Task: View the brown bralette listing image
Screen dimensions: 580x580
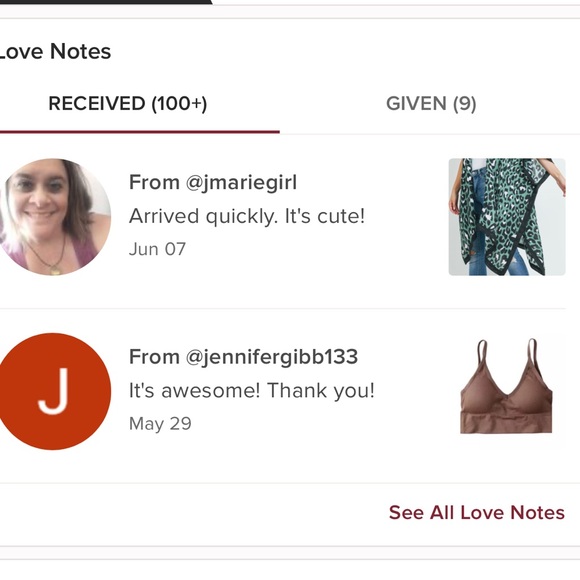Action: point(506,386)
